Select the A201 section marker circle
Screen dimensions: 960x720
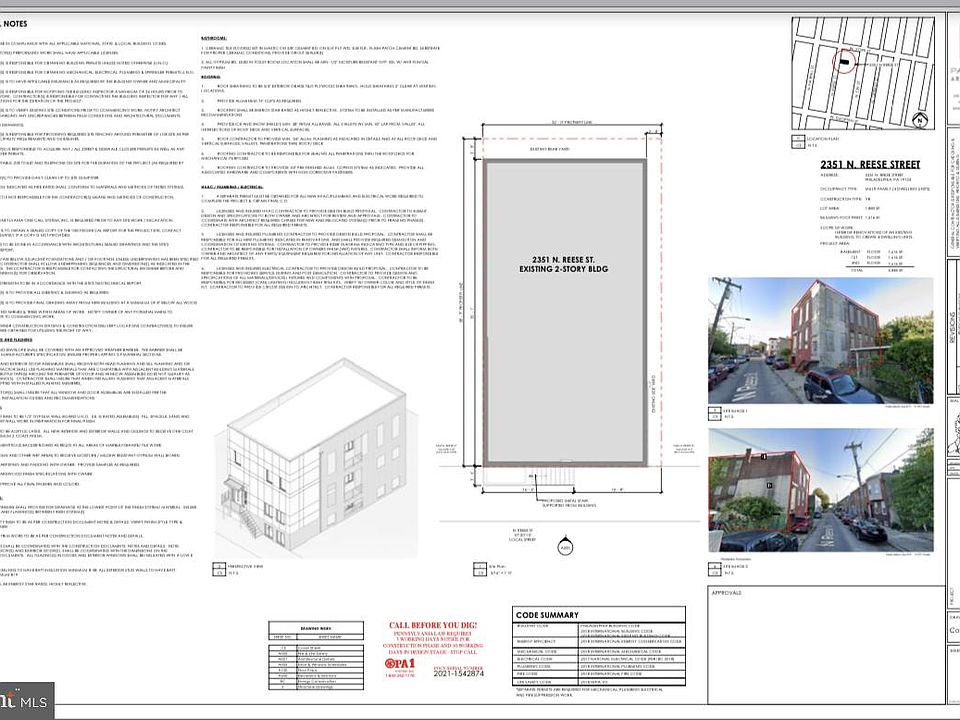click(565, 547)
